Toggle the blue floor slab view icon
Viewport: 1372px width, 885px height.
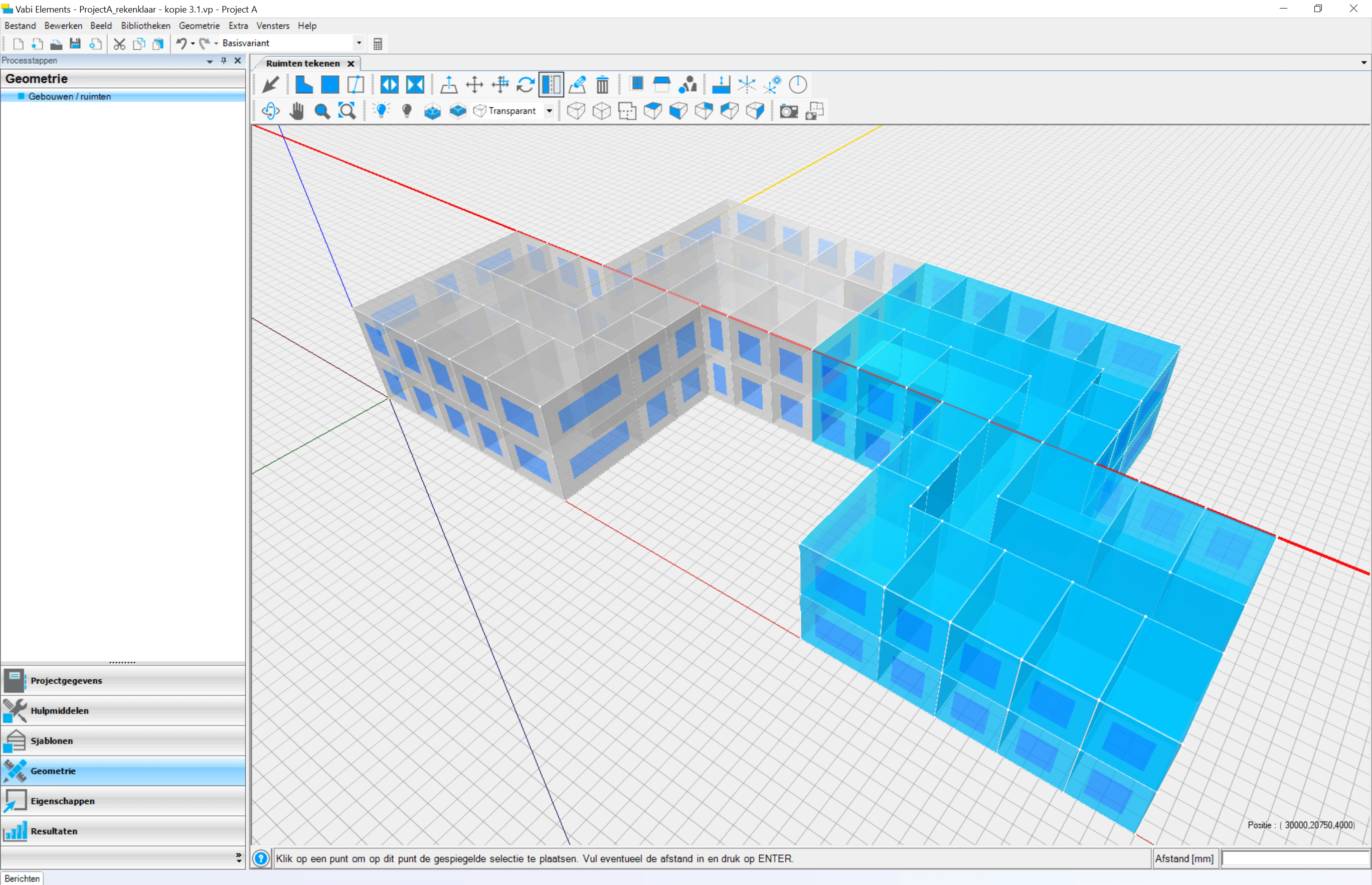pos(458,111)
